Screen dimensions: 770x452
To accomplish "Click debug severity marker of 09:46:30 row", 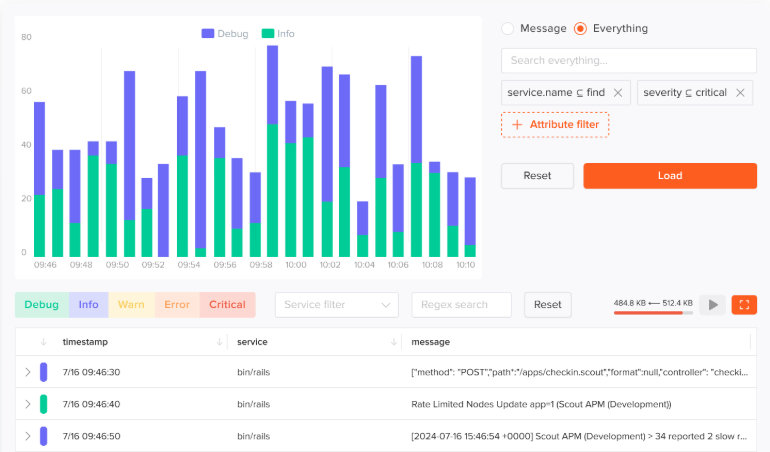I will pyautogui.click(x=44, y=372).
